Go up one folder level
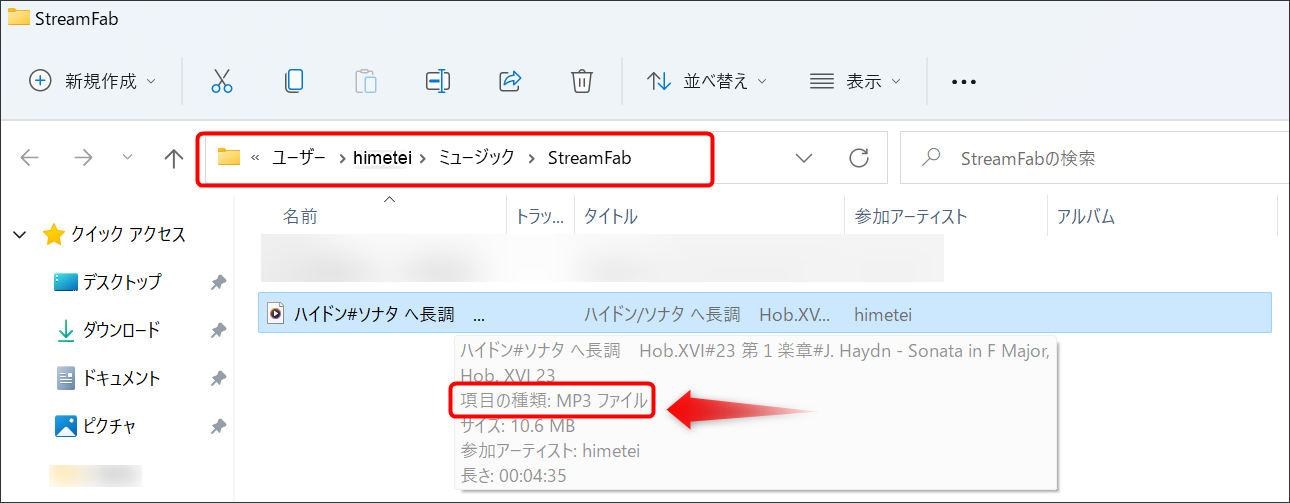The width and height of the screenshot is (1290, 503). point(173,158)
